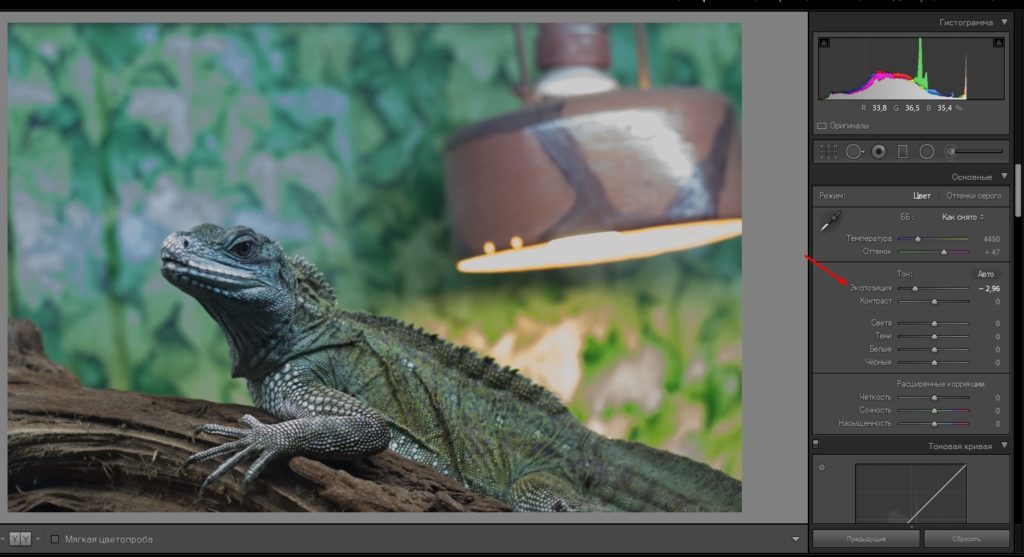Click the Авто tone button
1024x557 pixels.
pyautogui.click(x=985, y=273)
